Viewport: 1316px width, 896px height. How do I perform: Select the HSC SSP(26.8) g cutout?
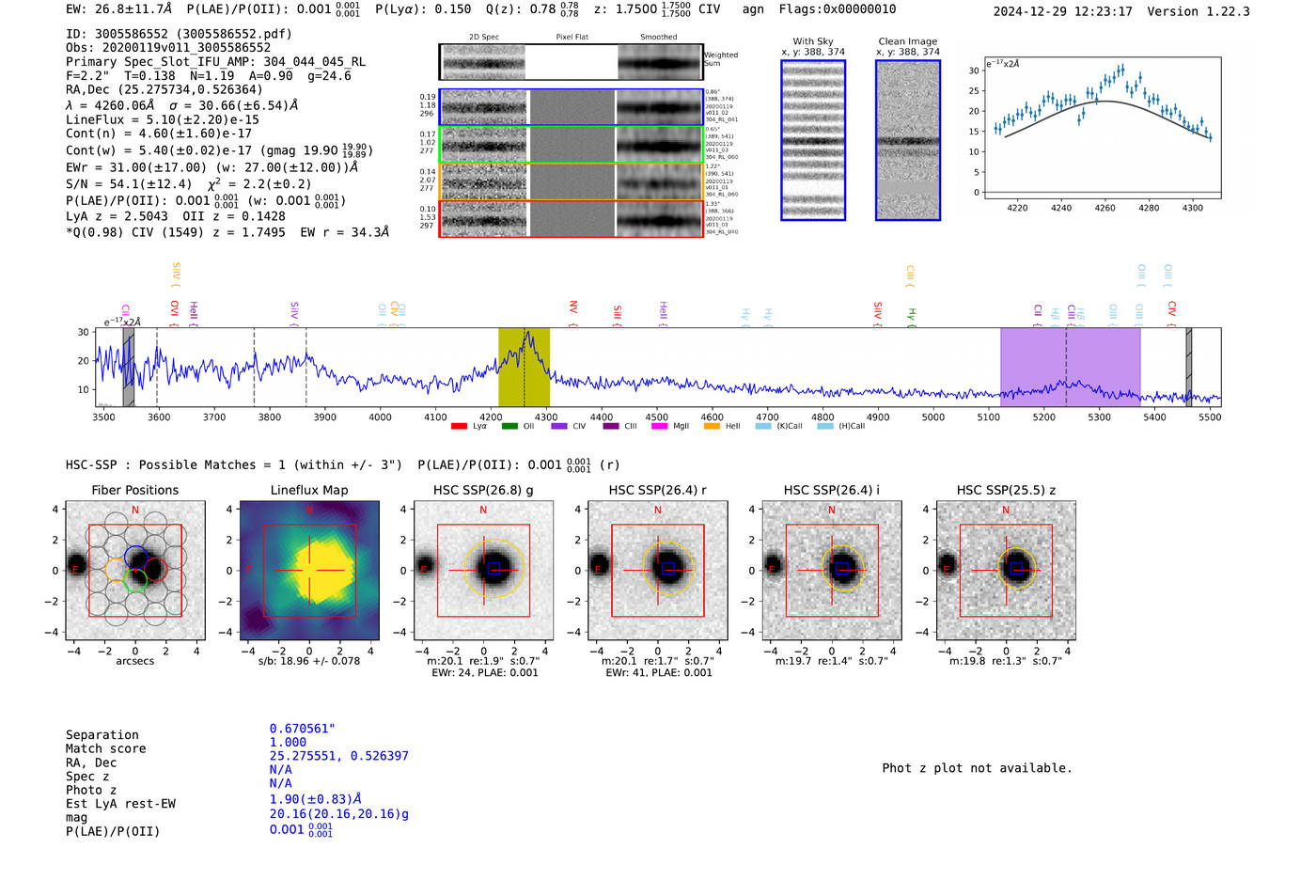pos(483,571)
